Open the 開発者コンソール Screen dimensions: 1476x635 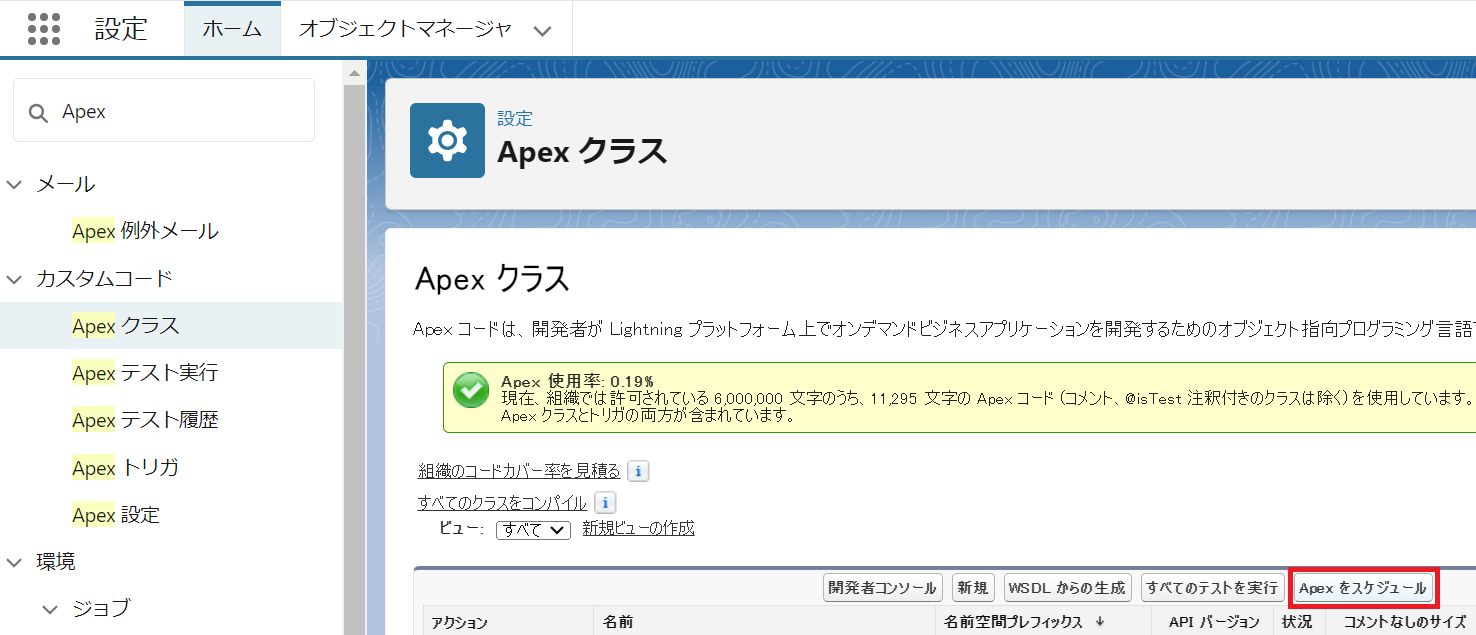click(x=883, y=588)
